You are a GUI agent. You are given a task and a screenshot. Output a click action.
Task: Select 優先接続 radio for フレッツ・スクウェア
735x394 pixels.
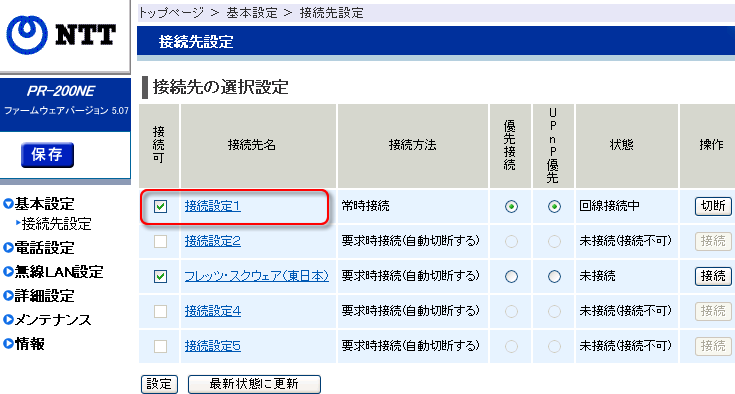tap(511, 276)
